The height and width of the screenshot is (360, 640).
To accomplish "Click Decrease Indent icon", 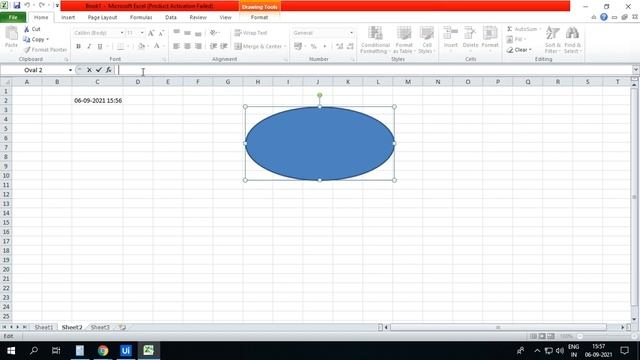I will pos(213,46).
